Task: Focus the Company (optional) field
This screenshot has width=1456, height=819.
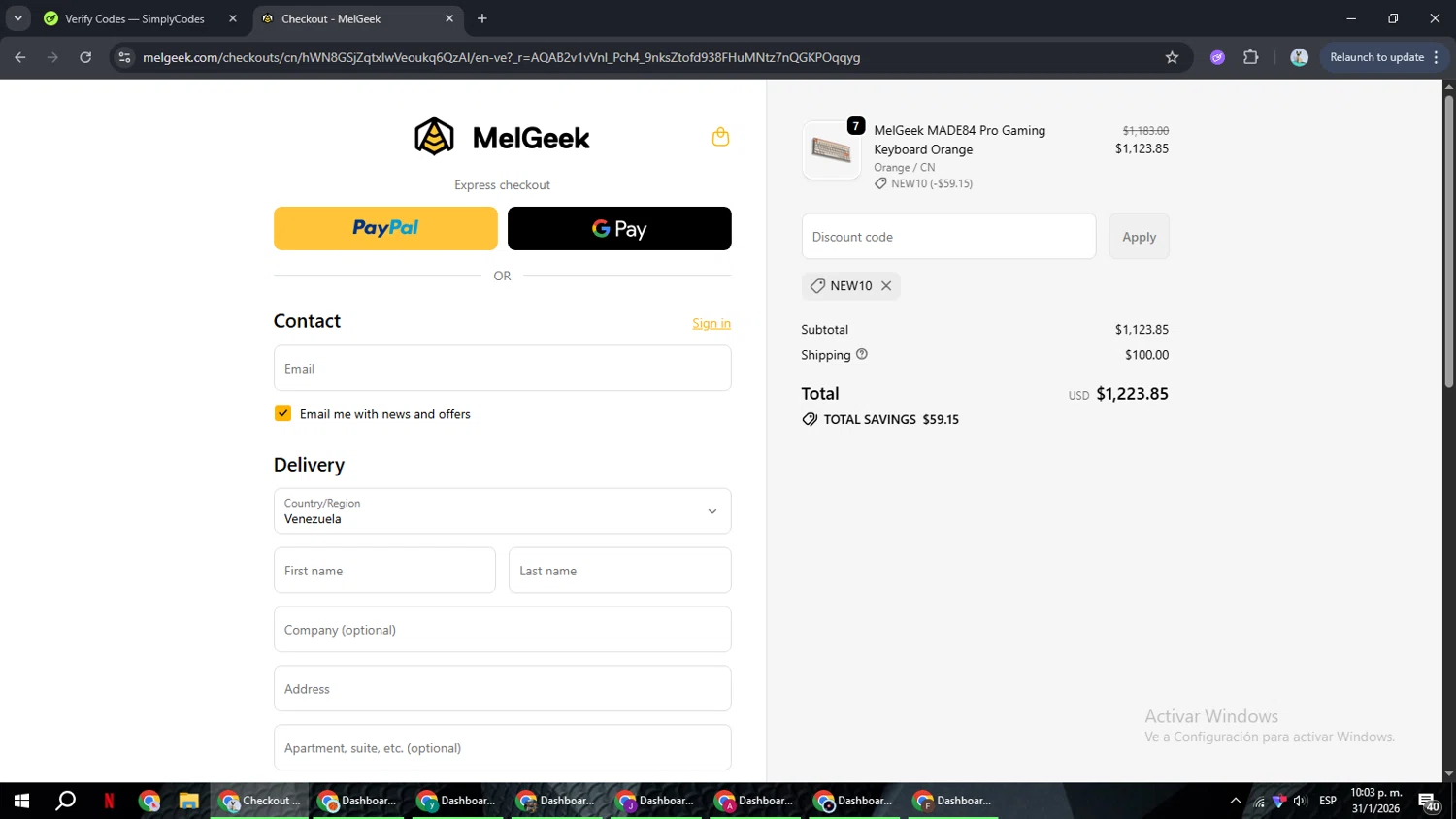Action: tap(502, 630)
